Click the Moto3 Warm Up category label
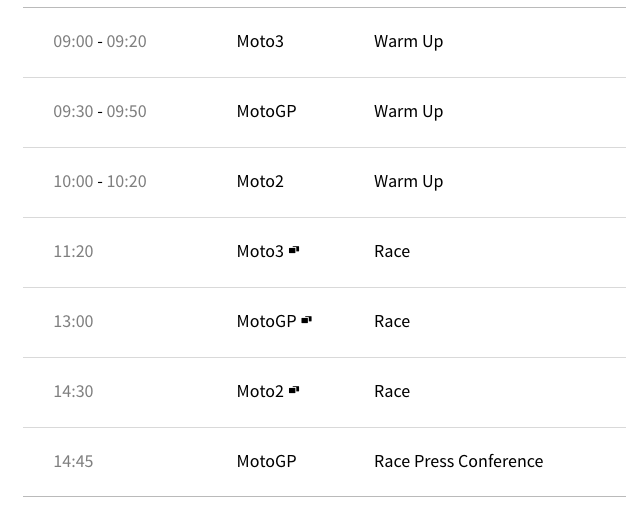This screenshot has height=507, width=626. (x=260, y=42)
